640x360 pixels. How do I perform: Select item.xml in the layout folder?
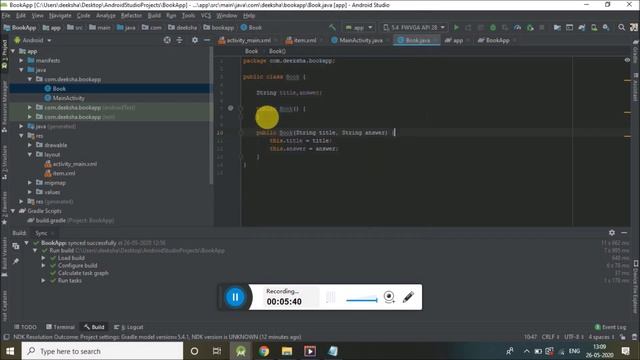point(64,173)
